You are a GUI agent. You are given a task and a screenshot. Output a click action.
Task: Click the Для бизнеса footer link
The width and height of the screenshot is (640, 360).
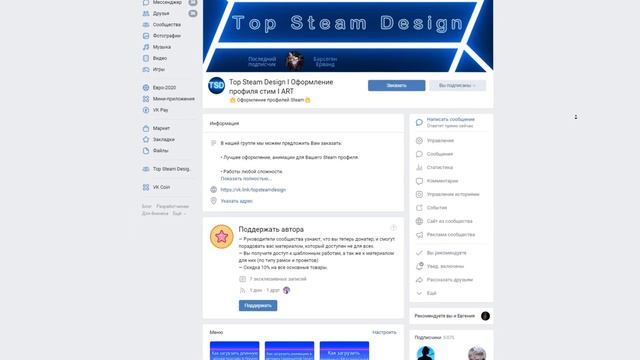[155, 213]
